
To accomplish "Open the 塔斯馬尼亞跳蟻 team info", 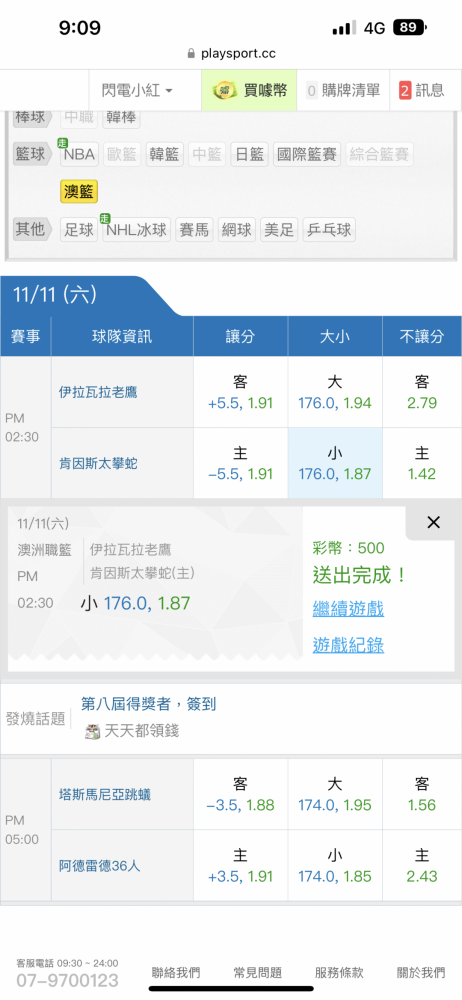I will [x=105, y=795].
